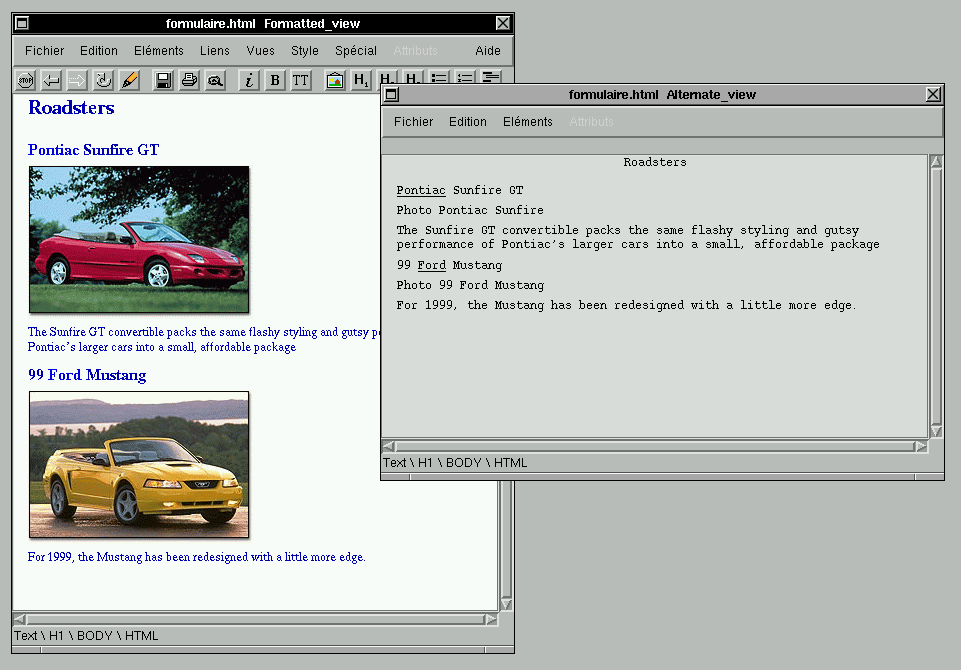Image resolution: width=961 pixels, height=670 pixels.
Task: Toggle italic formatting button
Action: 249,81
